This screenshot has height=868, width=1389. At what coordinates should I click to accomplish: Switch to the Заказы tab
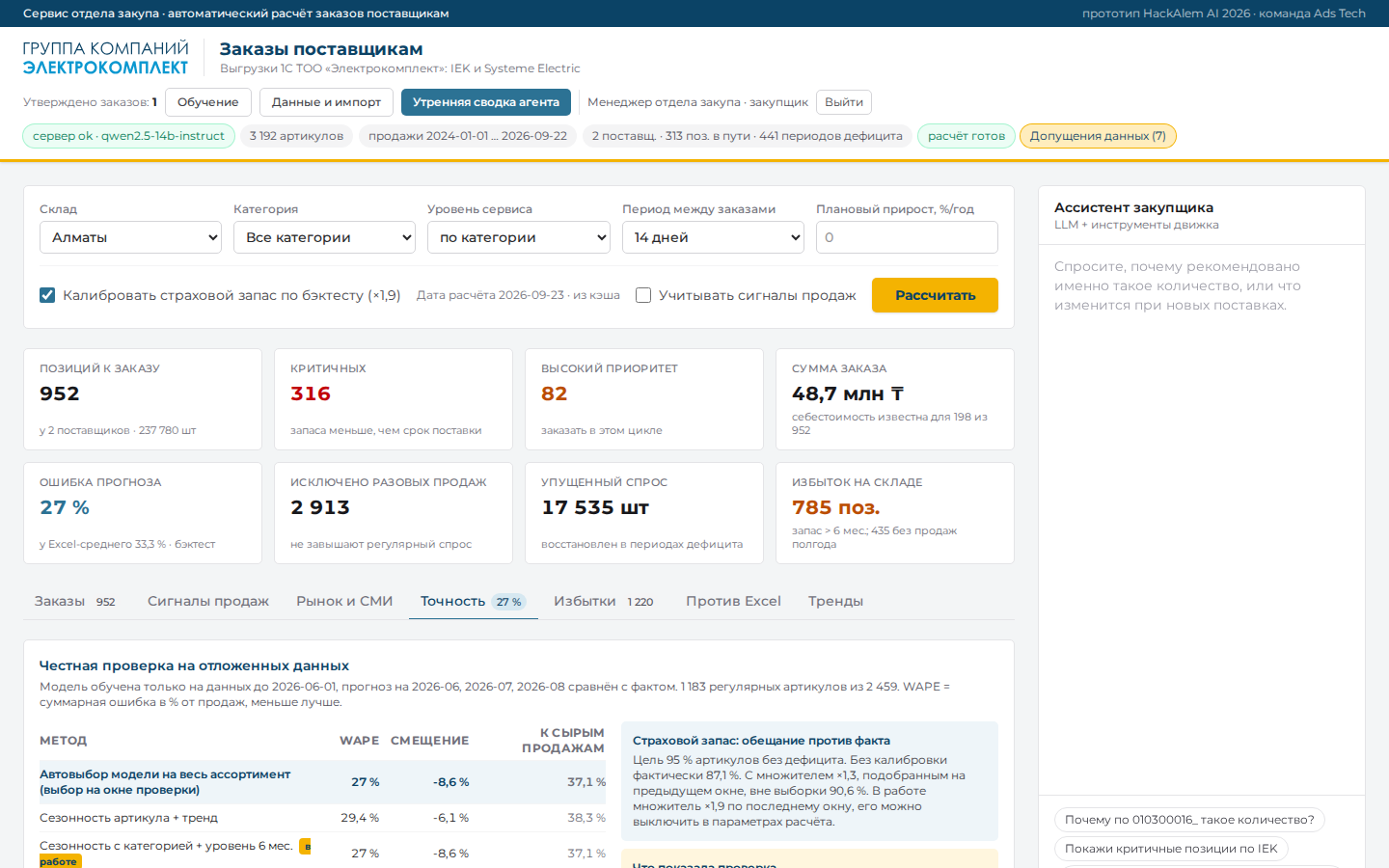coord(75,601)
